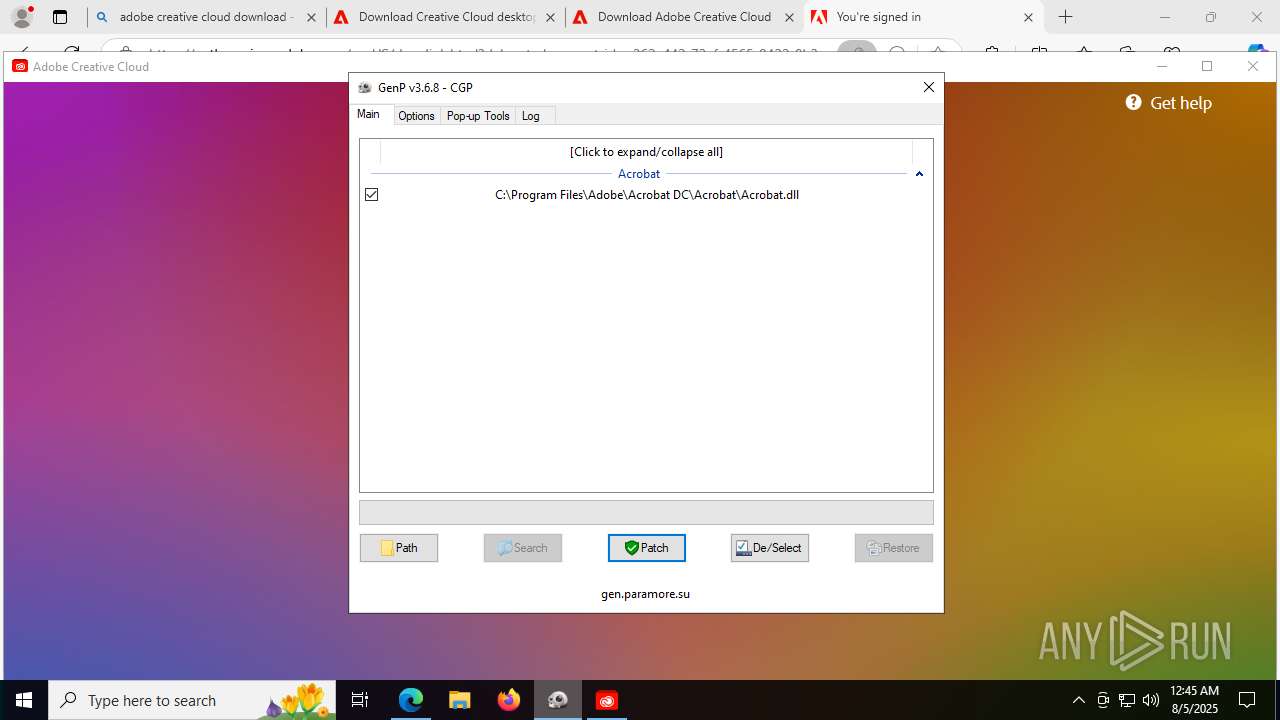The height and width of the screenshot is (720, 1280).
Task: Click the GenP progress bar
Action: [x=646, y=512]
